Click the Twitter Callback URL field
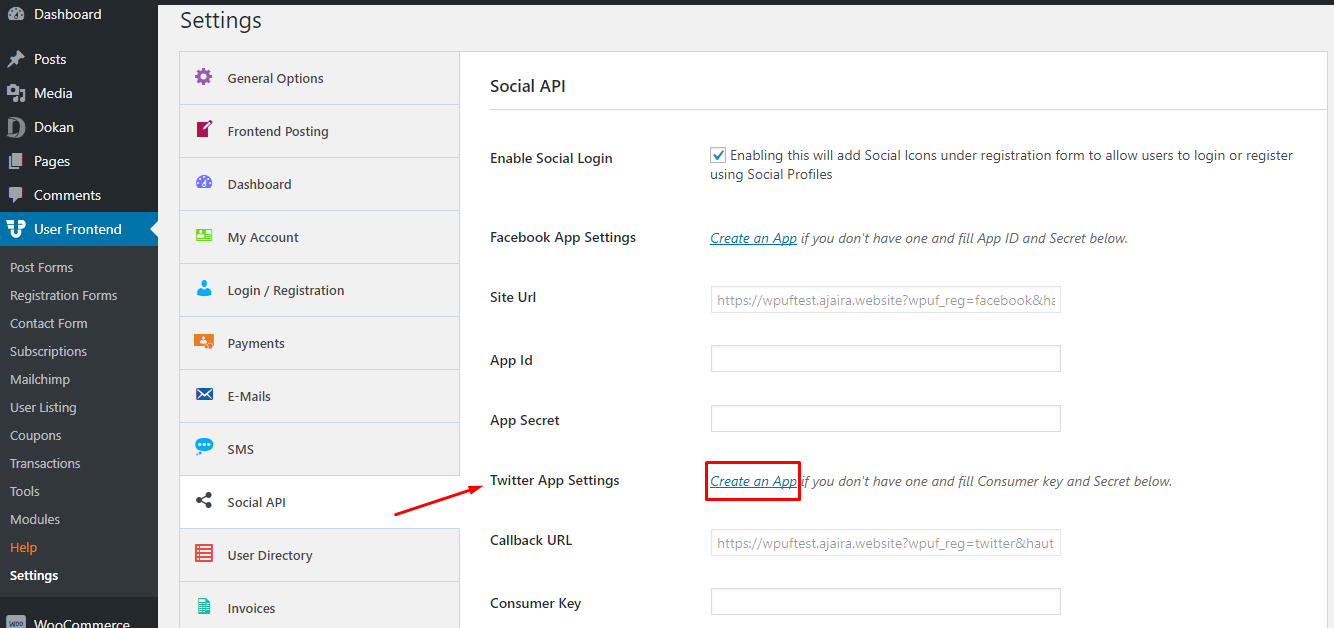This screenshot has height=628, width=1334. [885, 542]
